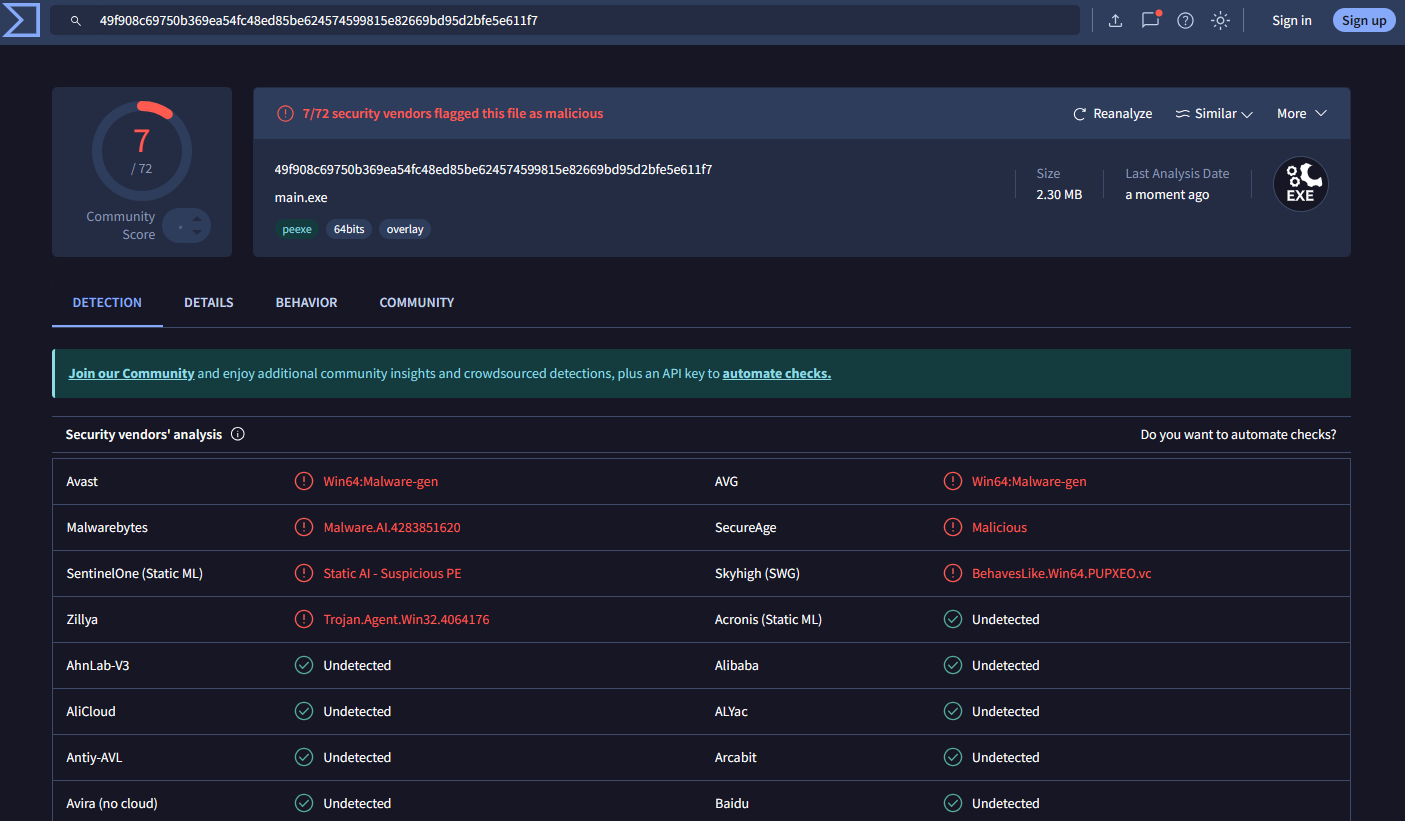Open the notifications chat icon

coord(1150,20)
